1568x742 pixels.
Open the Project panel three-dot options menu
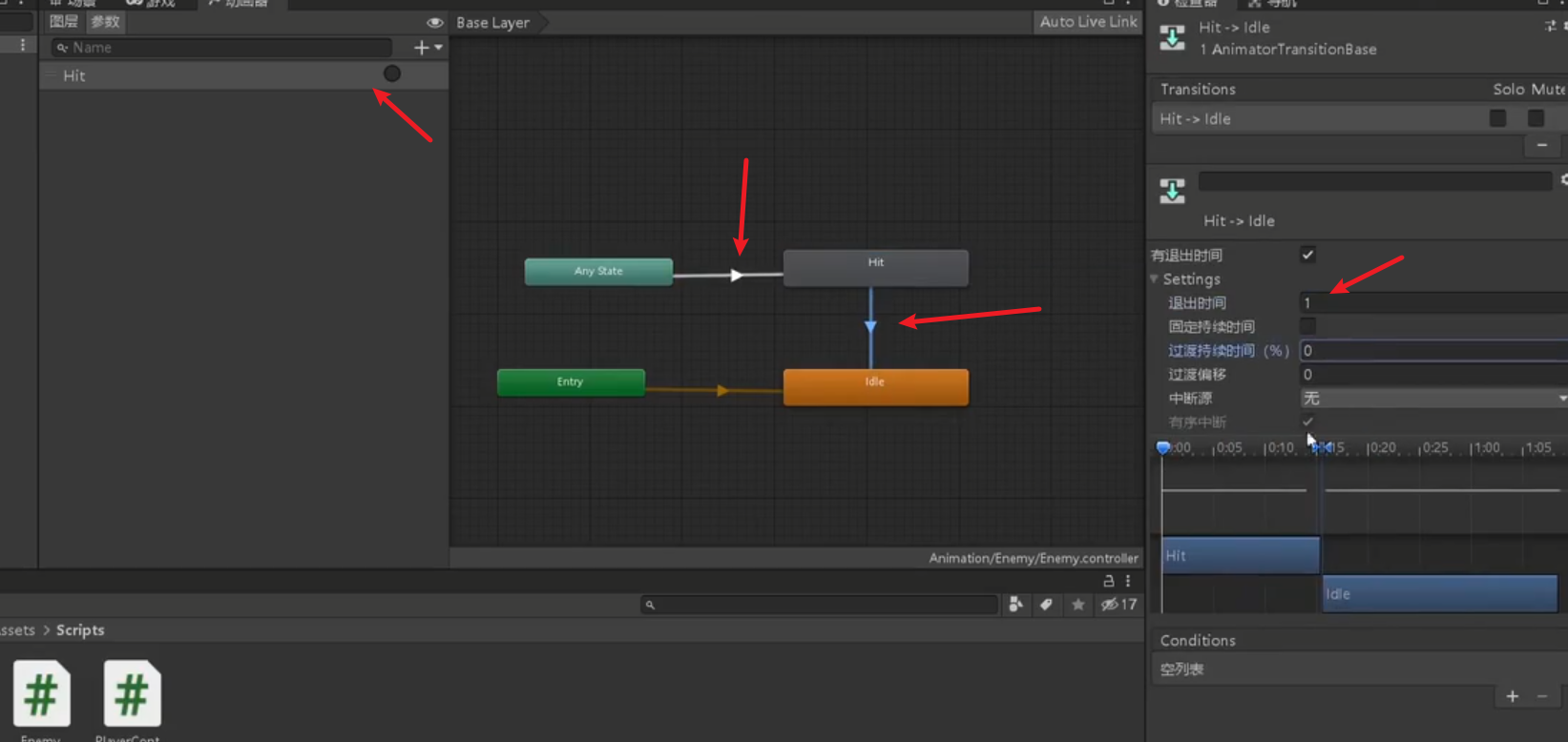[x=1128, y=580]
